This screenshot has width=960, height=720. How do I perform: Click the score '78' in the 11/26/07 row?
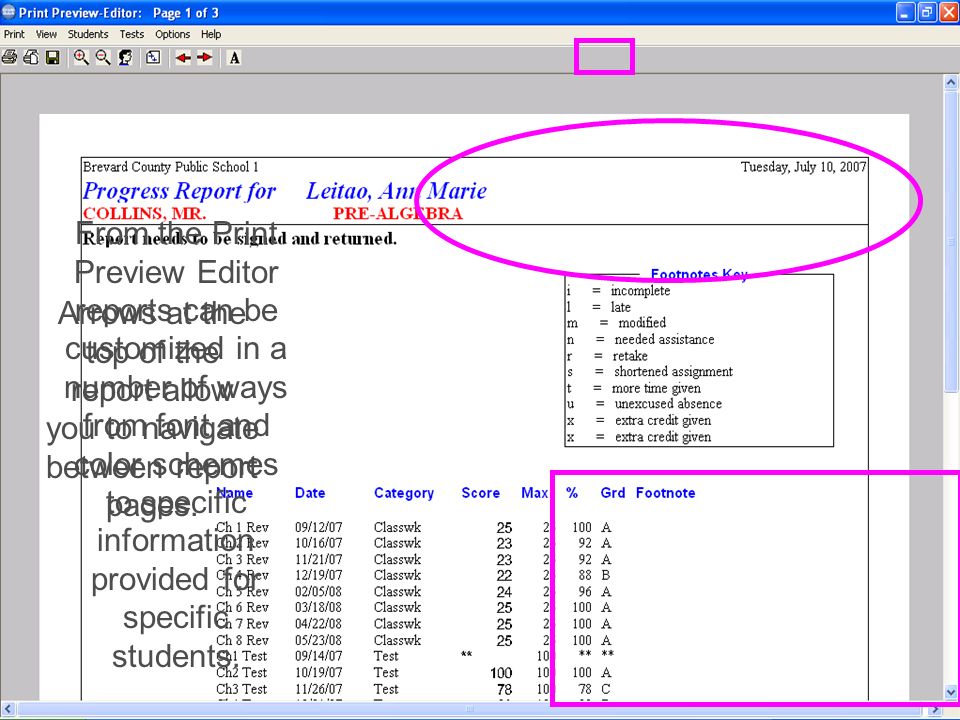click(504, 689)
